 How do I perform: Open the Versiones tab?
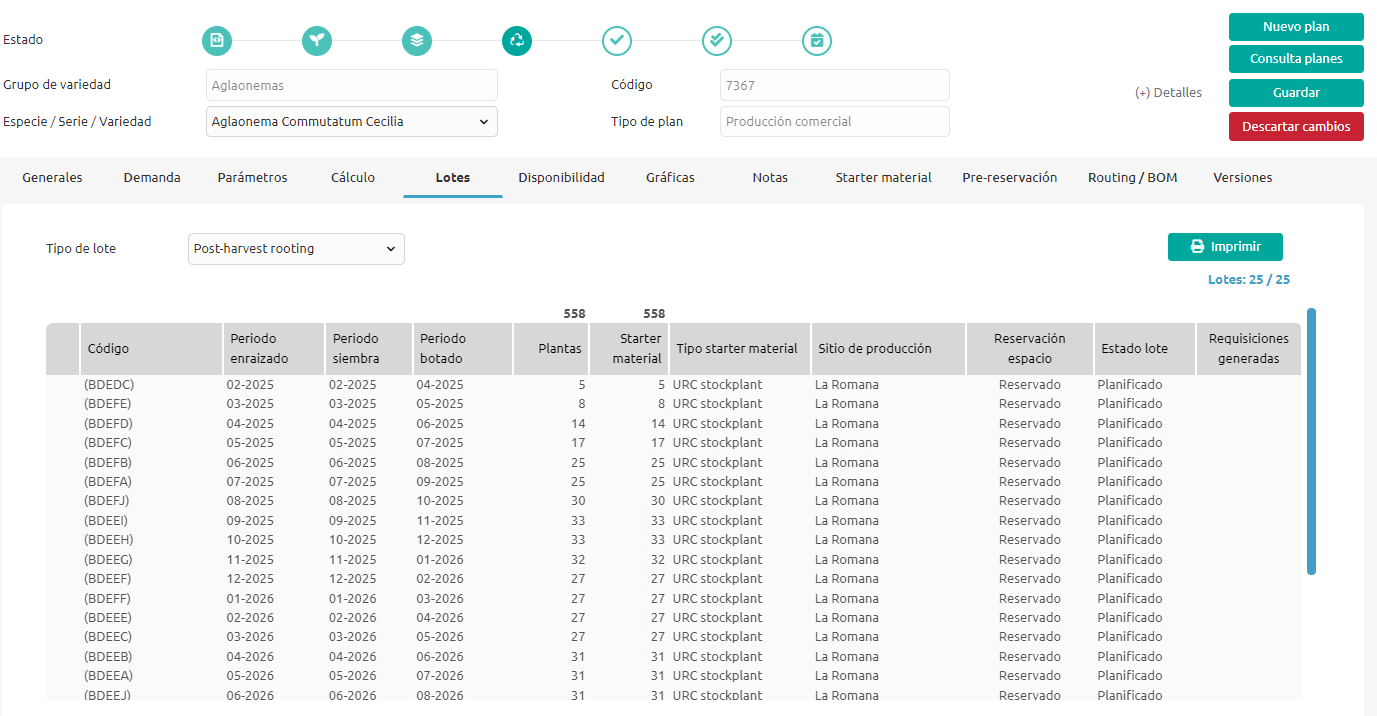coord(1242,178)
